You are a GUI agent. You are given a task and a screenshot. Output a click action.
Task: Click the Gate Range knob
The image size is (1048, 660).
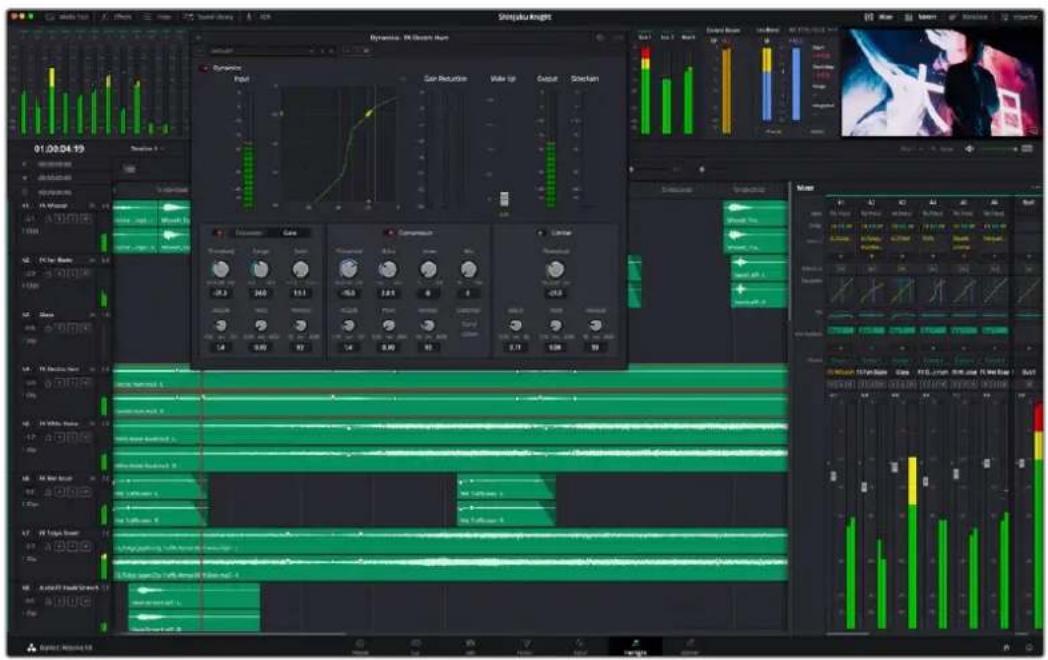(x=260, y=269)
